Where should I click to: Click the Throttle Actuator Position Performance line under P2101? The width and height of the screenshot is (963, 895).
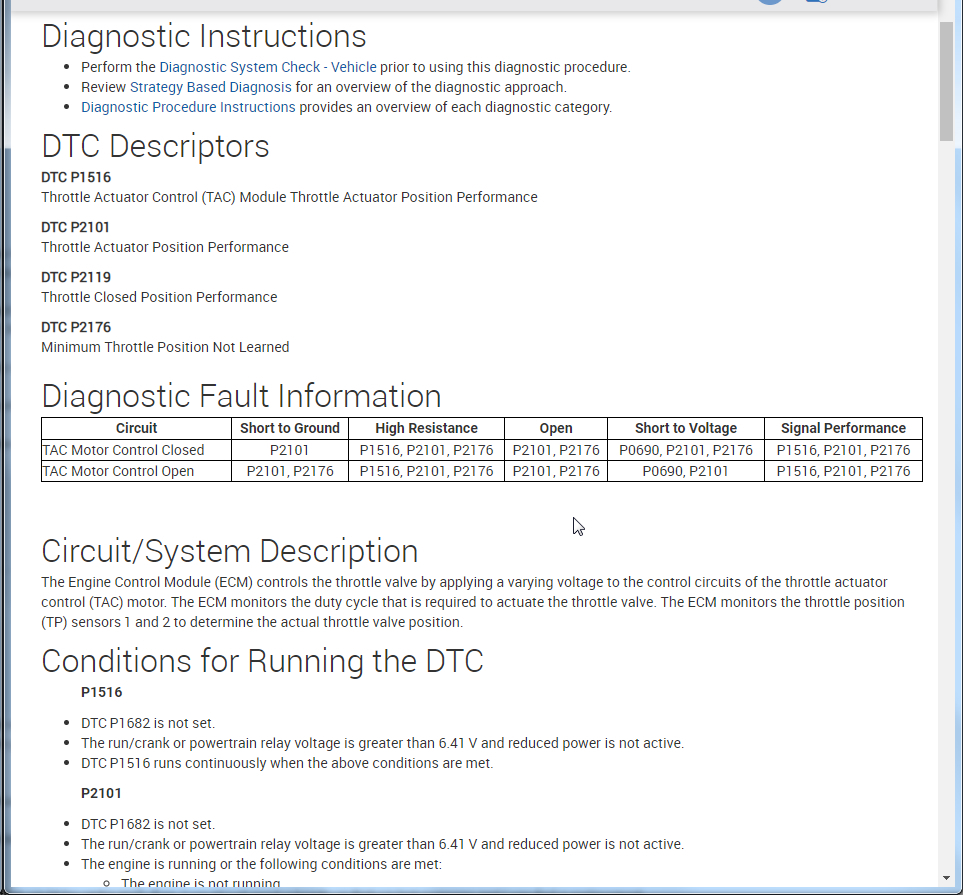[x=165, y=247]
